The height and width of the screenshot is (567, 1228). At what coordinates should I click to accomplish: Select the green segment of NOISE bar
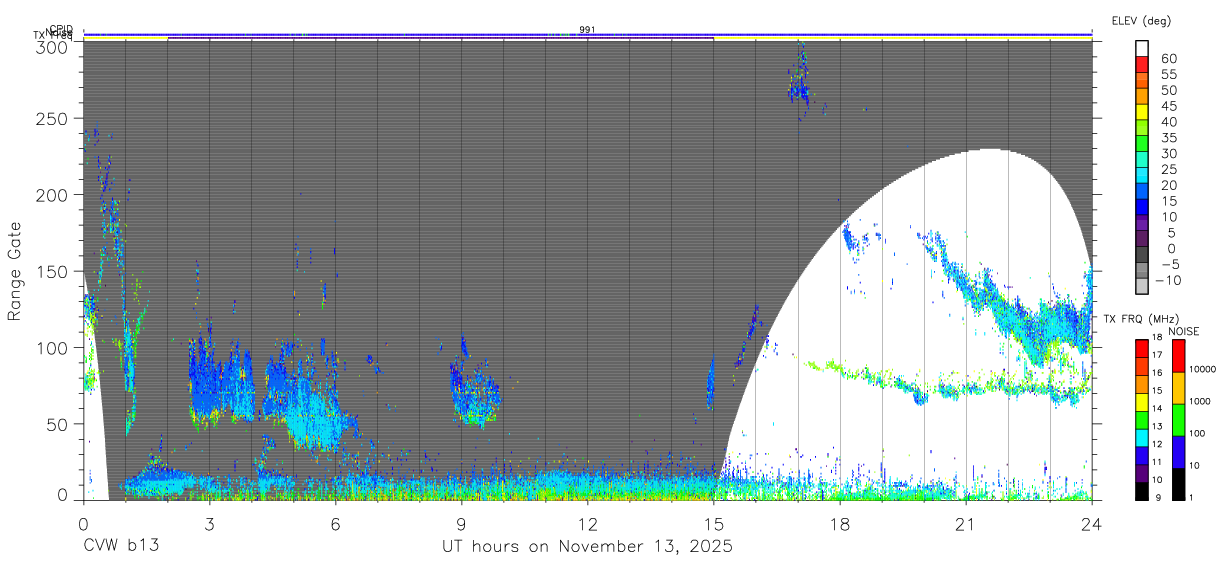(x=1178, y=420)
